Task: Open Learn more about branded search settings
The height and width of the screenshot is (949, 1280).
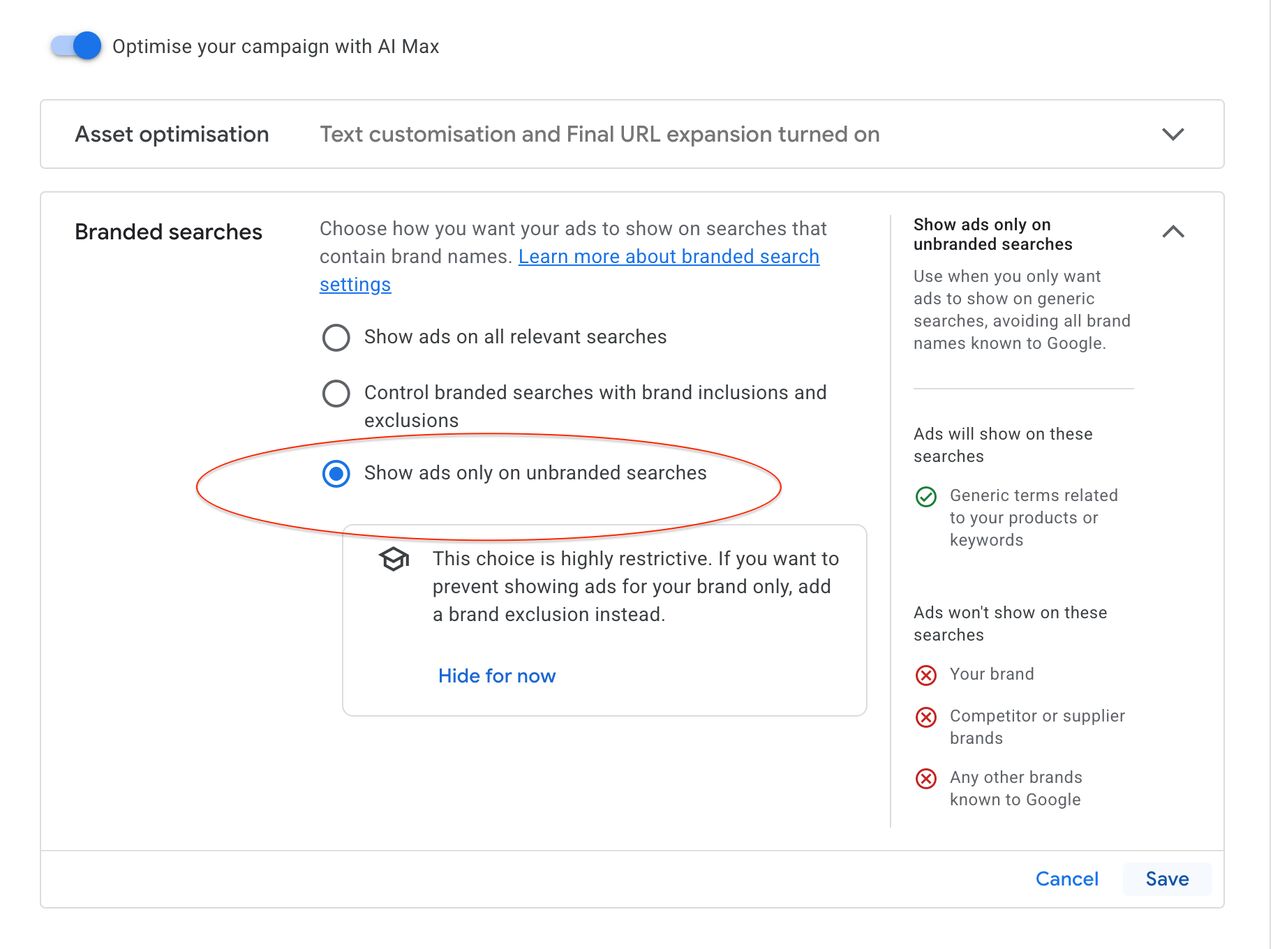Action: coord(569,270)
